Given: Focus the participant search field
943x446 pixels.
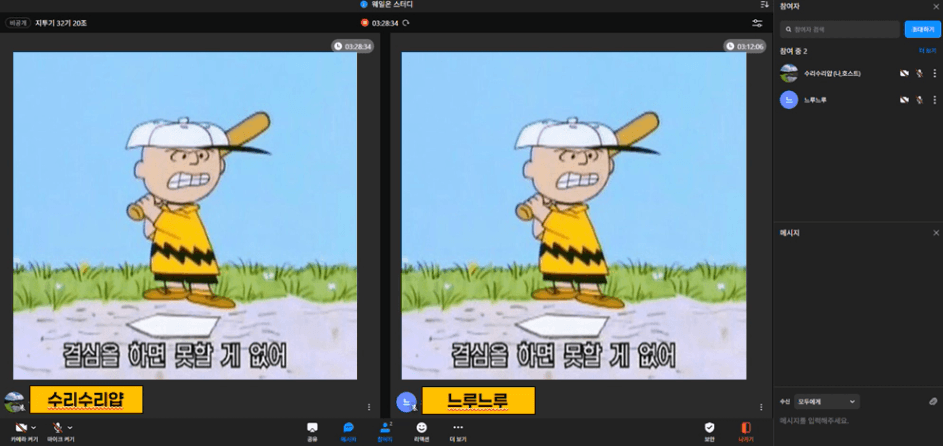Looking at the screenshot, I should coord(840,29).
